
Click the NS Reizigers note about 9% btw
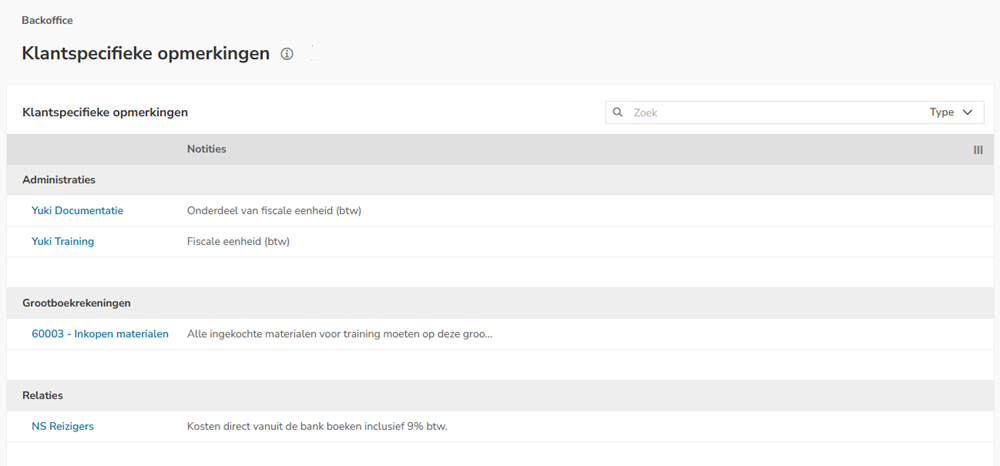point(317,426)
